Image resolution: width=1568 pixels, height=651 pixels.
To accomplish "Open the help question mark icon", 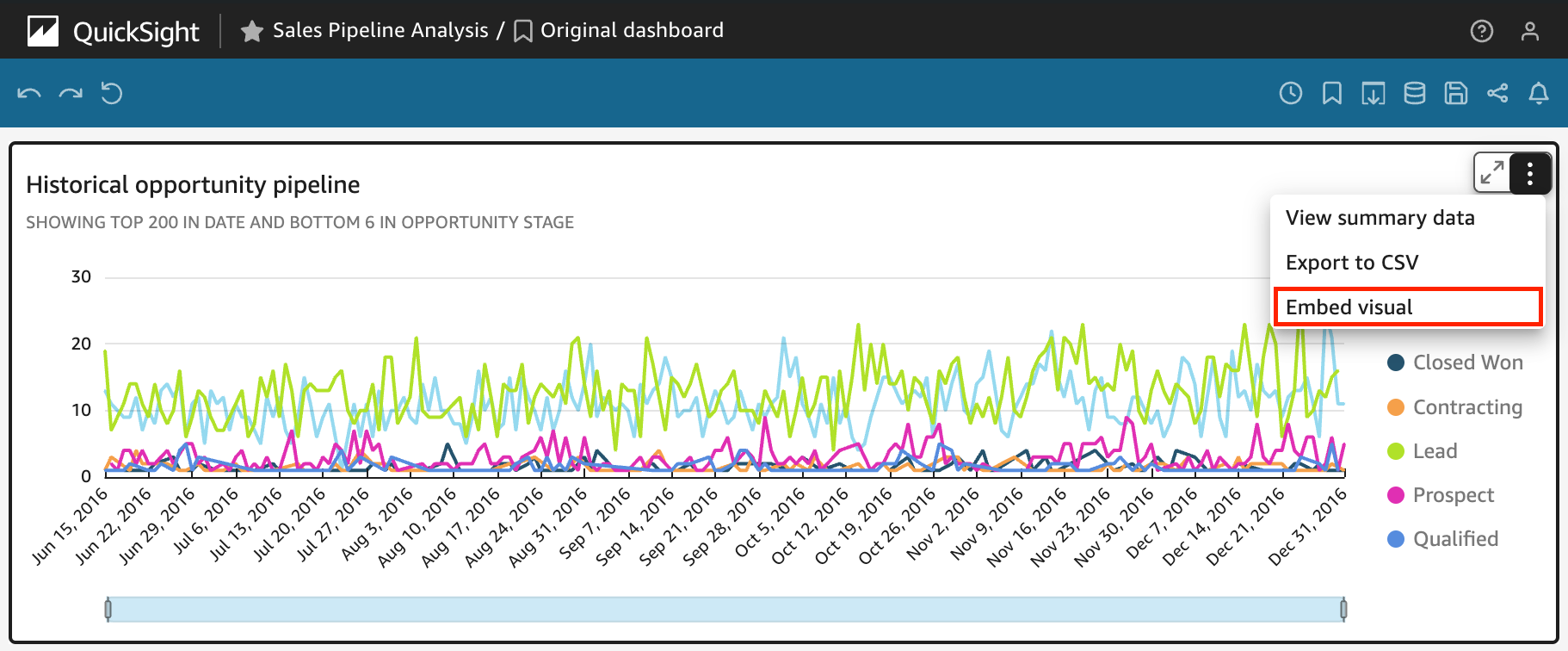I will tap(1482, 31).
